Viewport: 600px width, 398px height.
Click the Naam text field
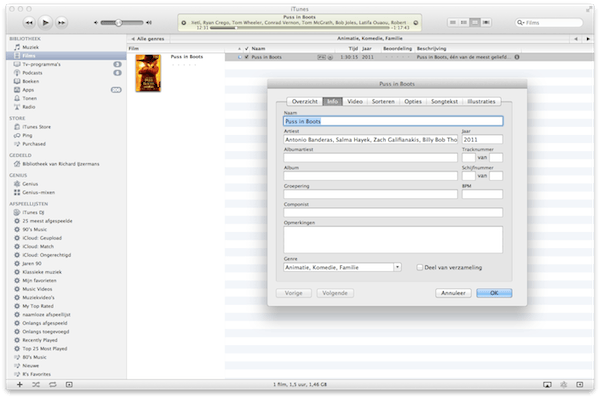(x=393, y=121)
